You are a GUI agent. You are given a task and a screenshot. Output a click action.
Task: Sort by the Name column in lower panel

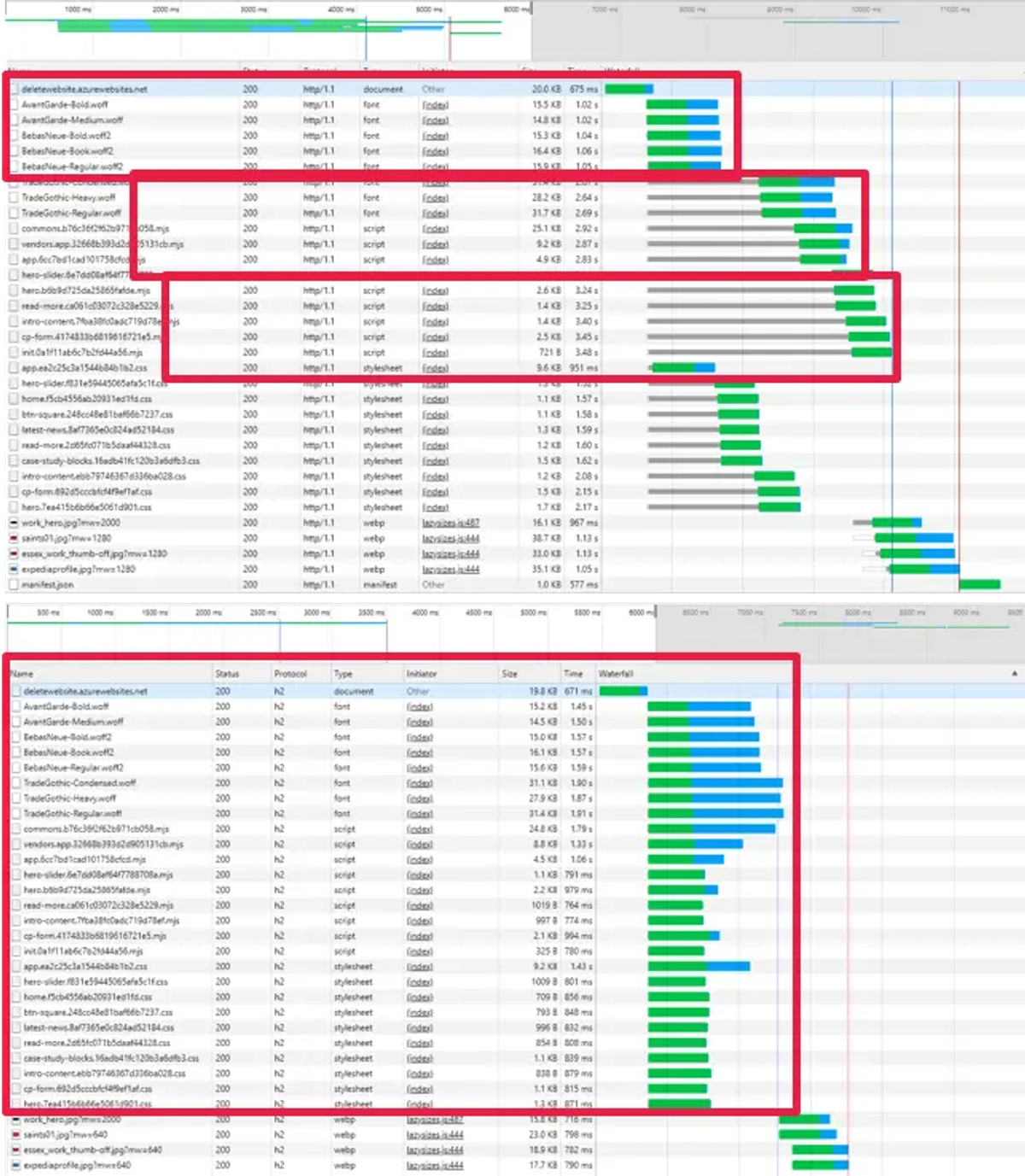[x=21, y=674]
